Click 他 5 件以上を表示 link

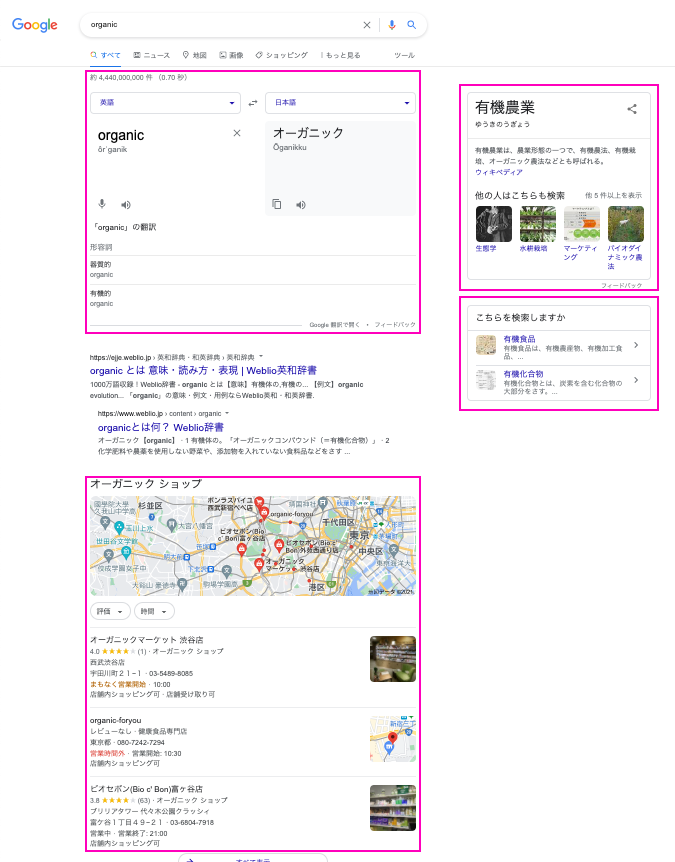coord(613,195)
